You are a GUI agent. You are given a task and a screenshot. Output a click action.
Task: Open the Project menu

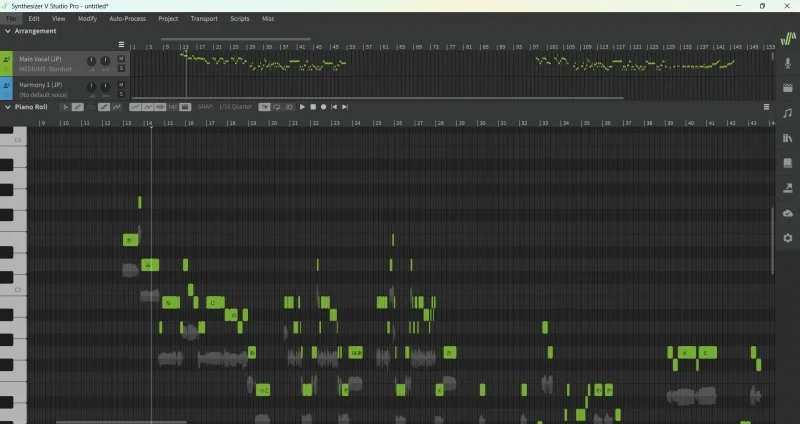168,19
